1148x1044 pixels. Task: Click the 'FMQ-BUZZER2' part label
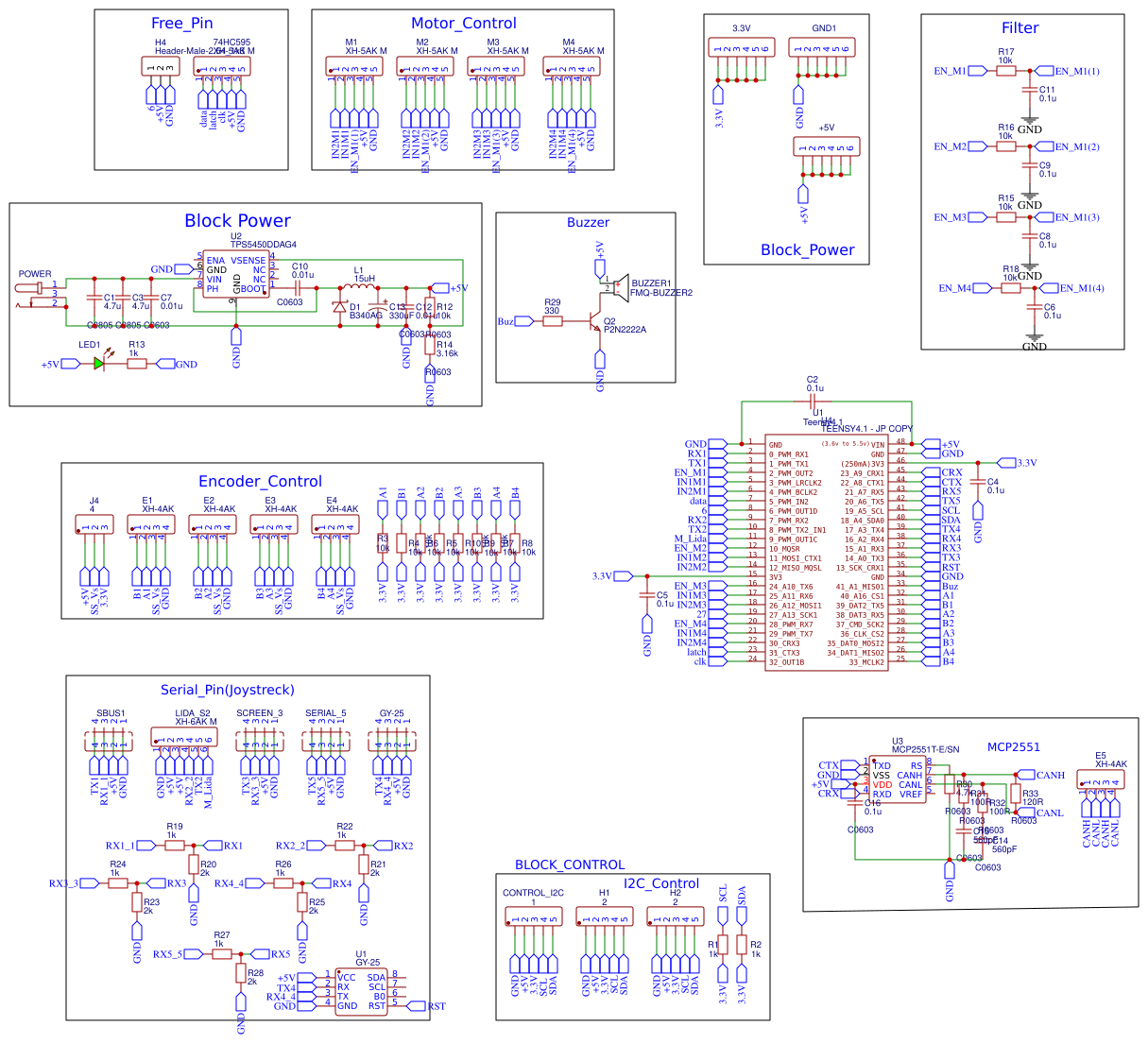point(661,293)
